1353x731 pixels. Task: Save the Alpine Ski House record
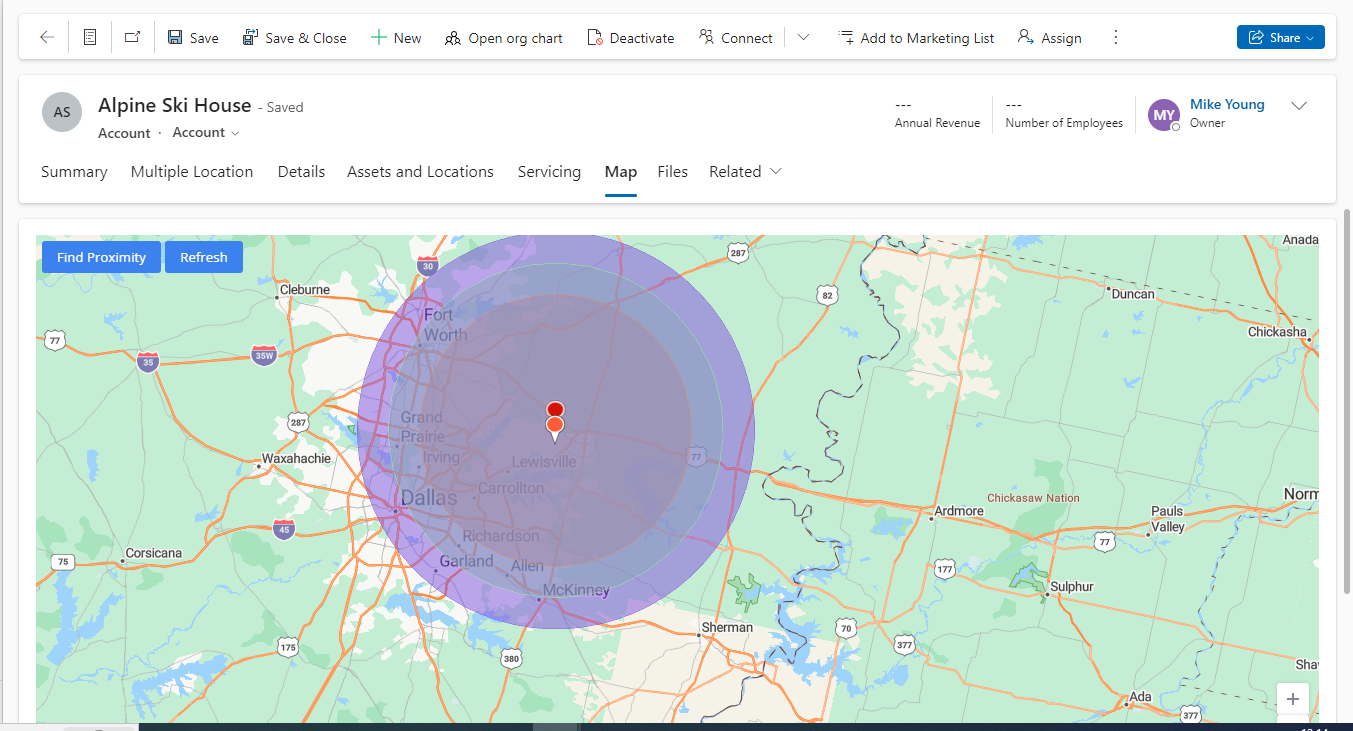click(193, 38)
